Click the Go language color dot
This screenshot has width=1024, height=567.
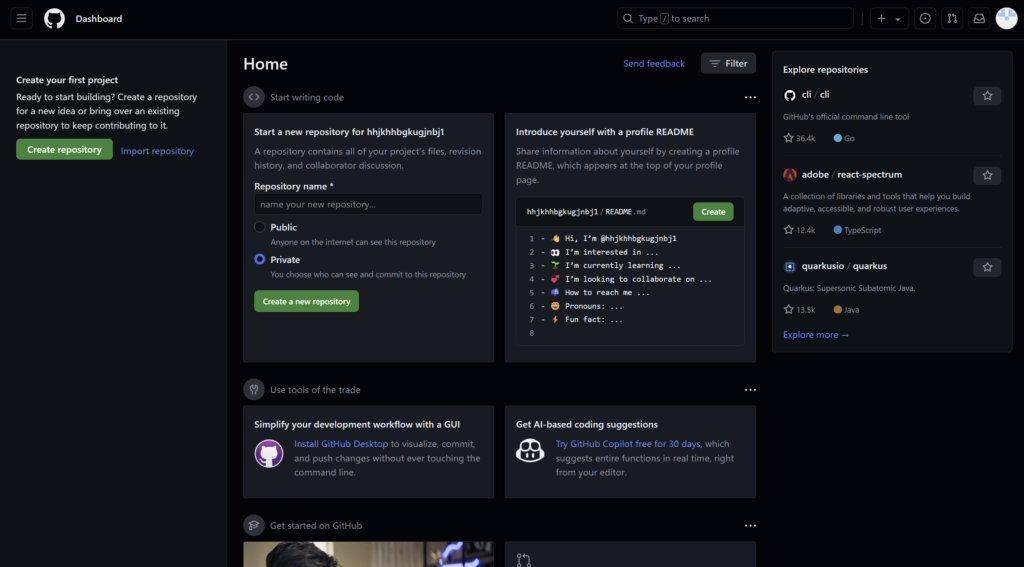tap(838, 138)
